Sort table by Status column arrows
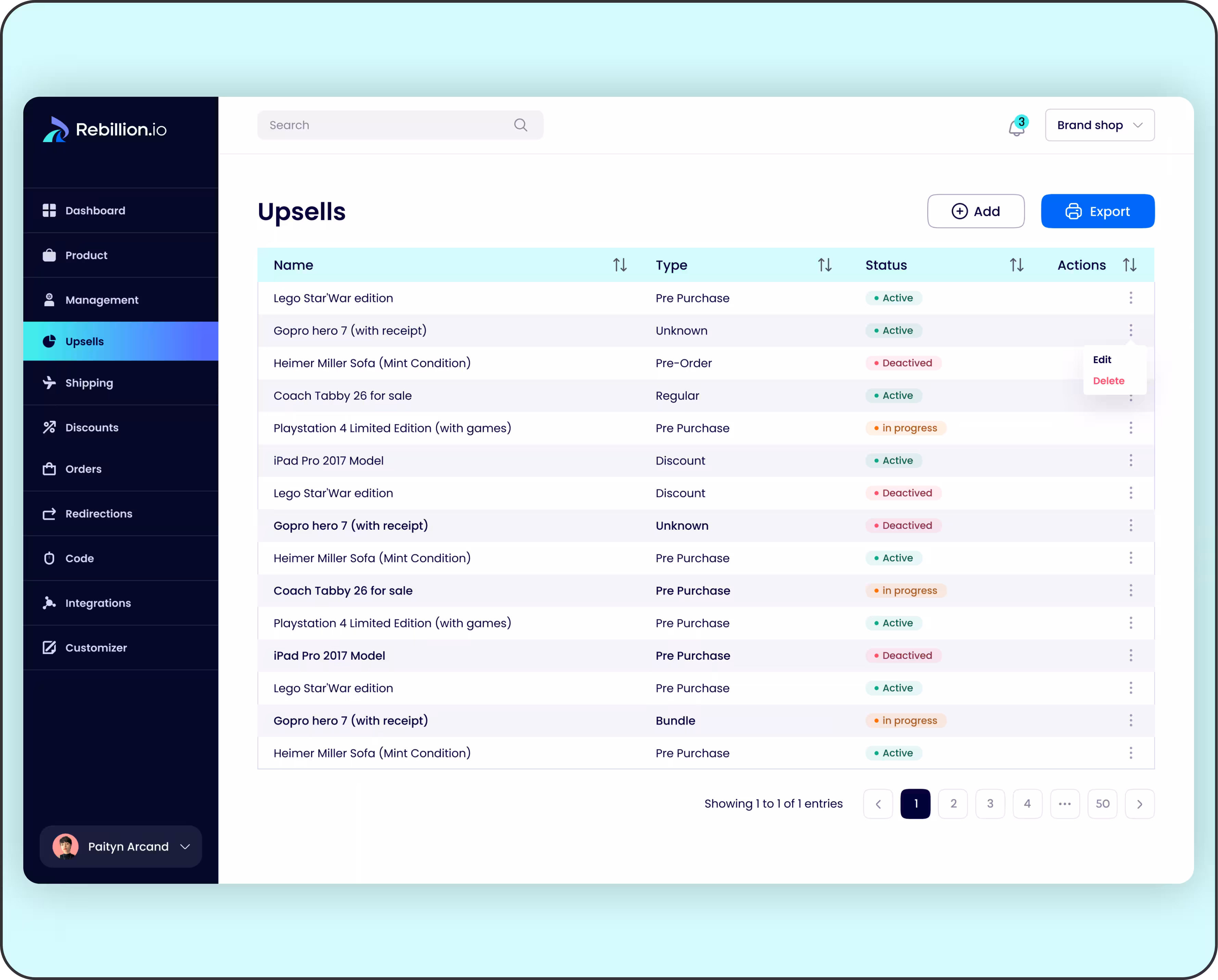The width and height of the screenshot is (1218, 980). click(1016, 265)
